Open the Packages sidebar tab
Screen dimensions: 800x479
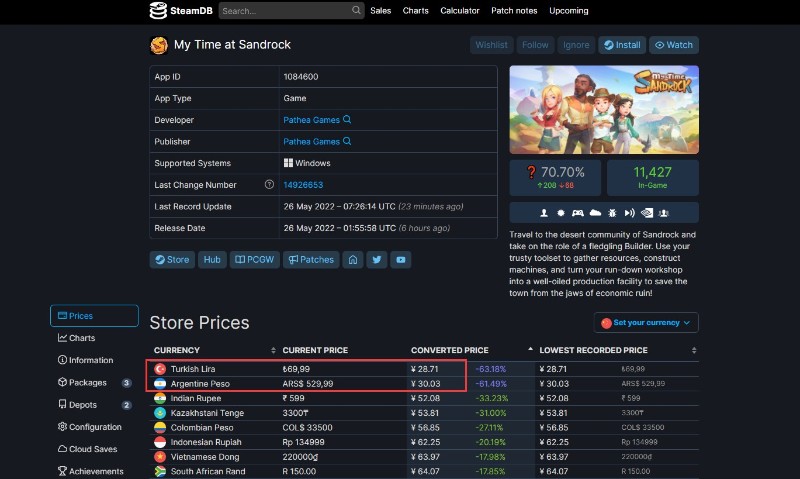(94, 382)
